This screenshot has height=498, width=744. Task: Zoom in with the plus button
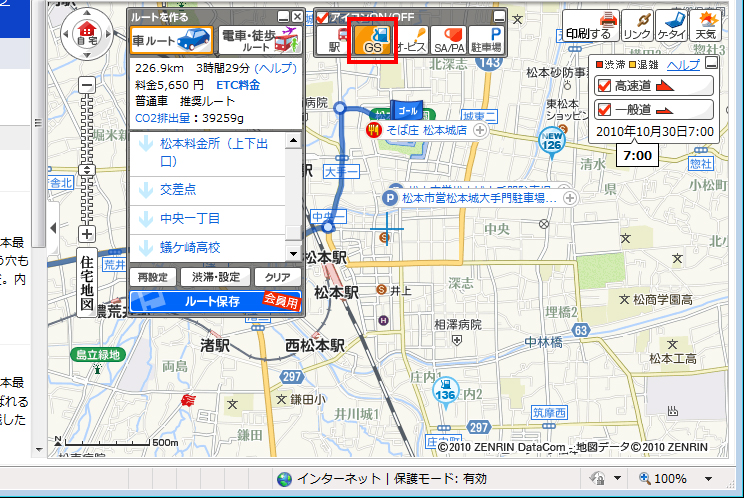(87, 234)
